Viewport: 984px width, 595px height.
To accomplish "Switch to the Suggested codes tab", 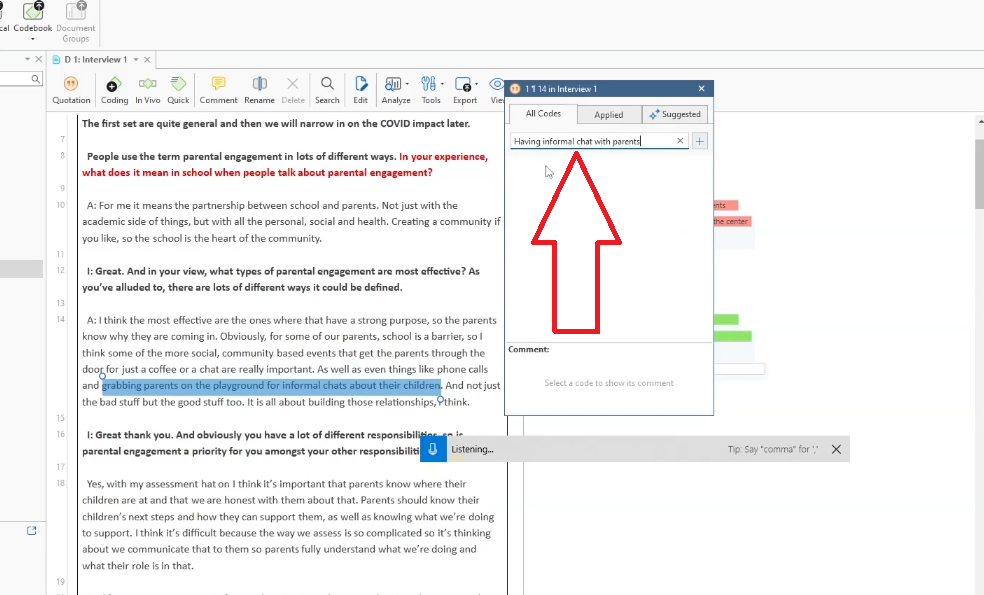I will tap(675, 115).
